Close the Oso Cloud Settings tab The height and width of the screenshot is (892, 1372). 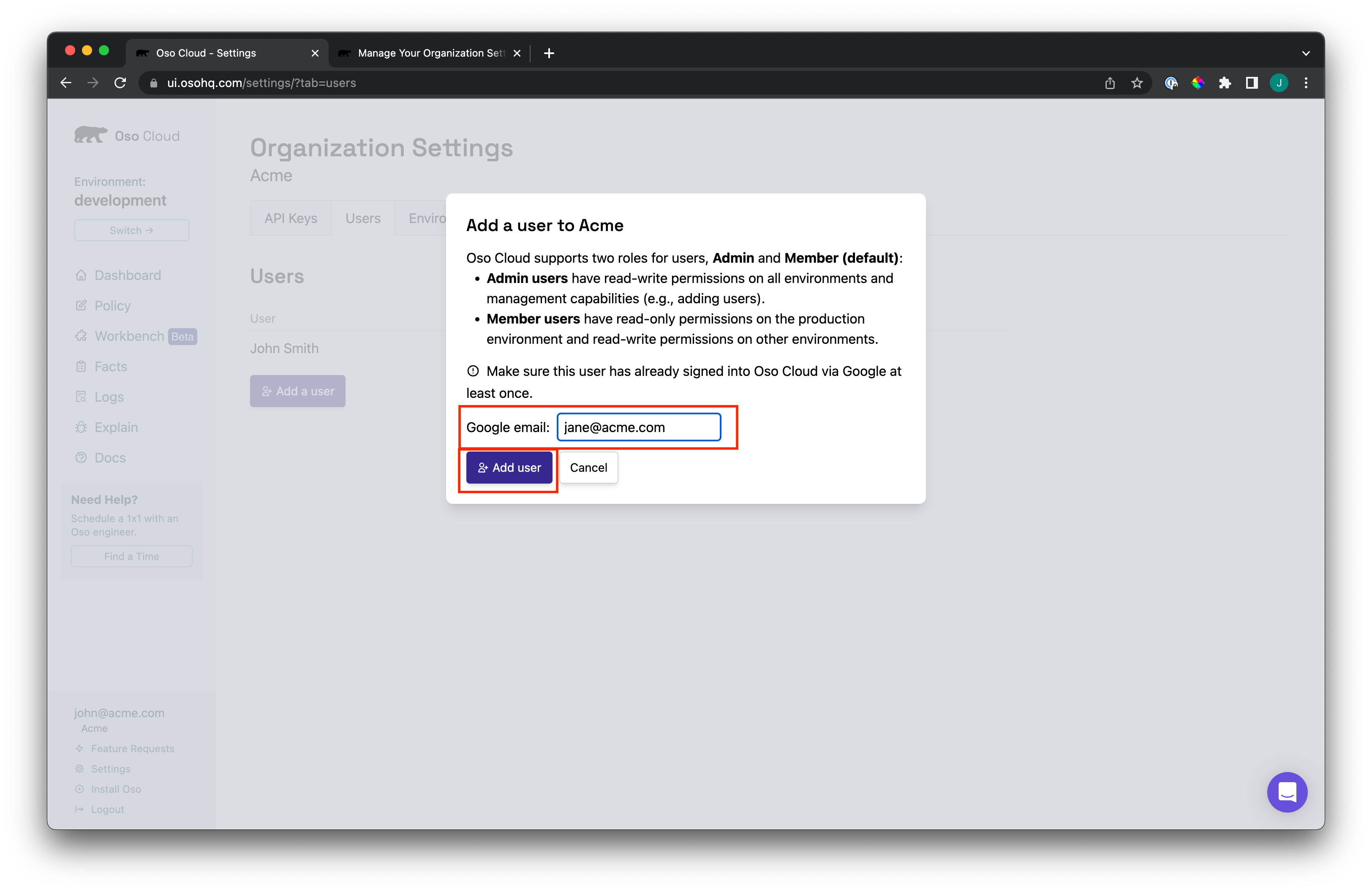click(315, 53)
